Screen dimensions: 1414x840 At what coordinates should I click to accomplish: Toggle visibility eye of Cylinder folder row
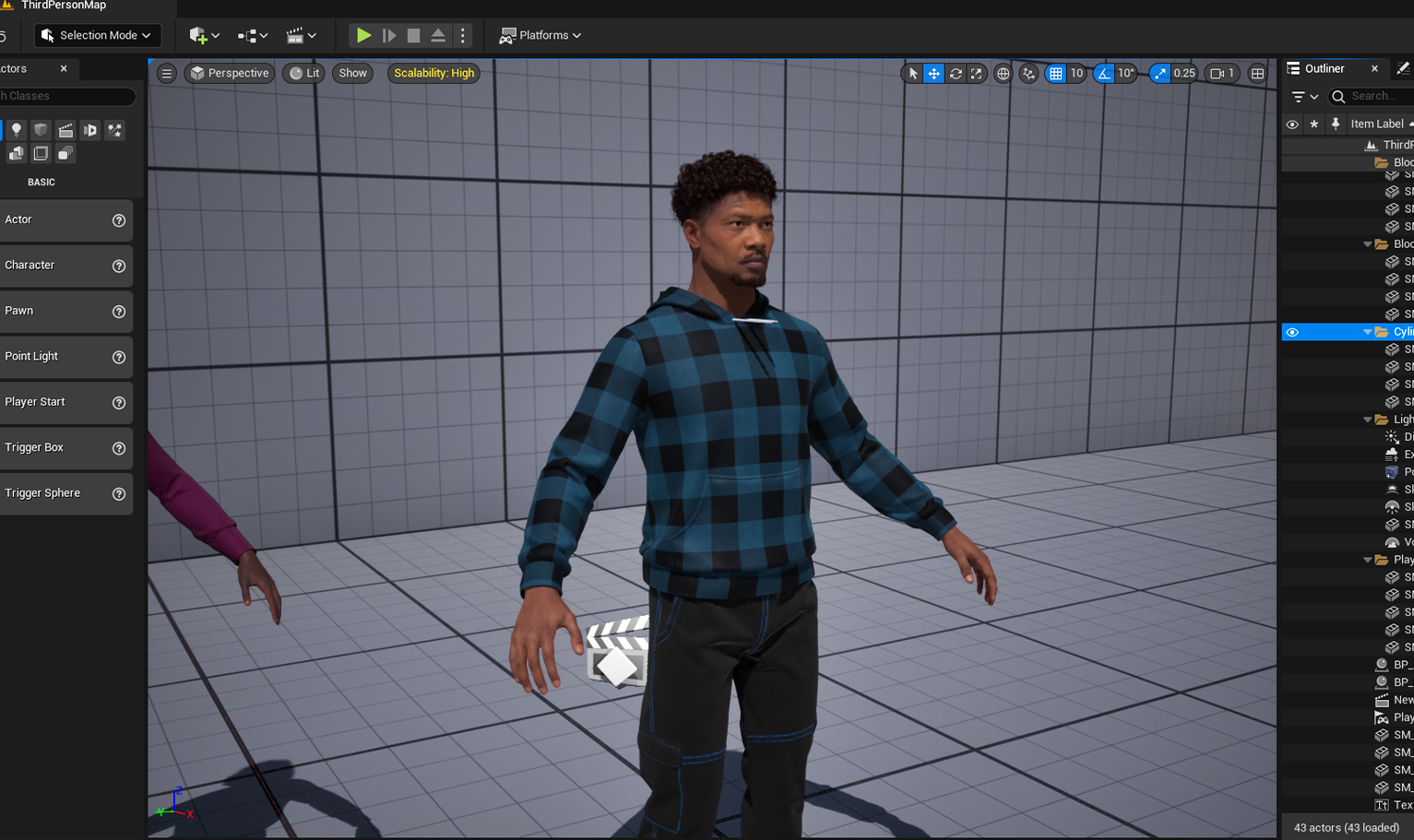[x=1292, y=332]
